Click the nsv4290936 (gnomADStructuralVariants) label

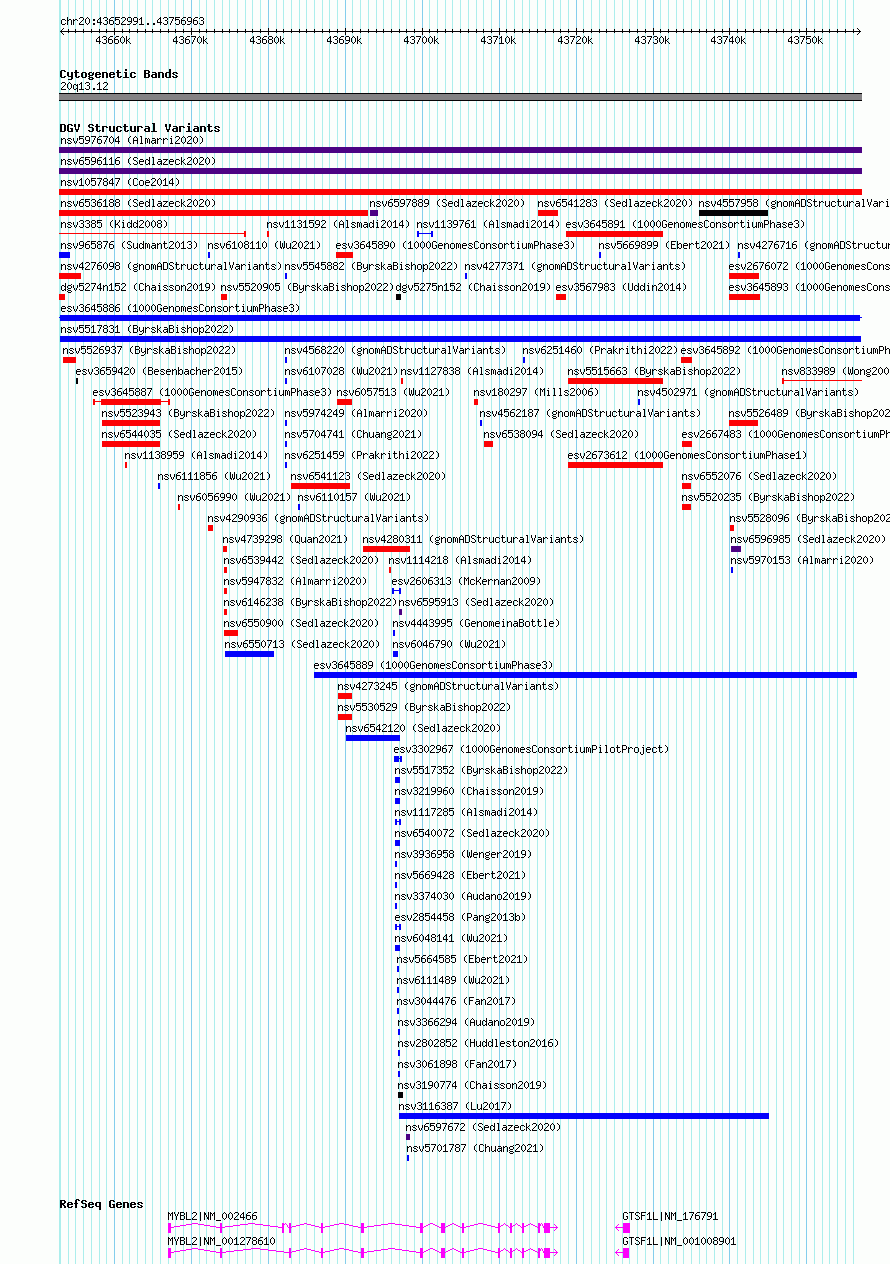pyautogui.click(x=318, y=518)
